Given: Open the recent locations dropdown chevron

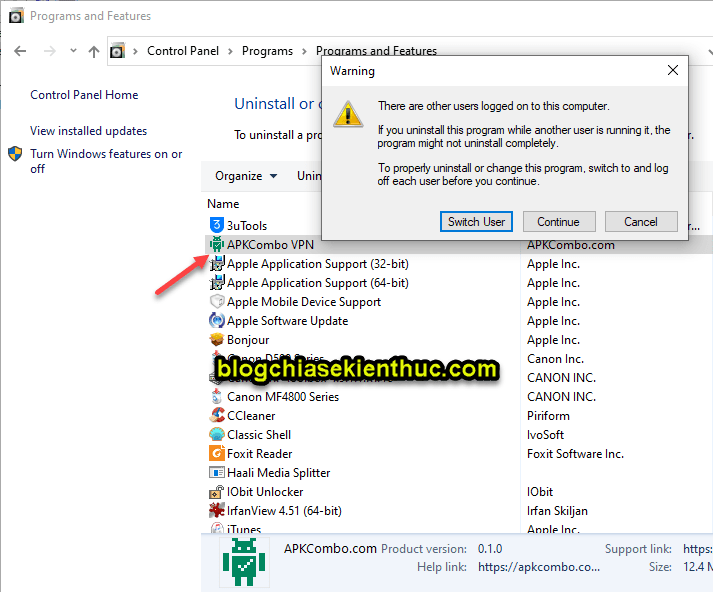Looking at the screenshot, I should (73, 50).
